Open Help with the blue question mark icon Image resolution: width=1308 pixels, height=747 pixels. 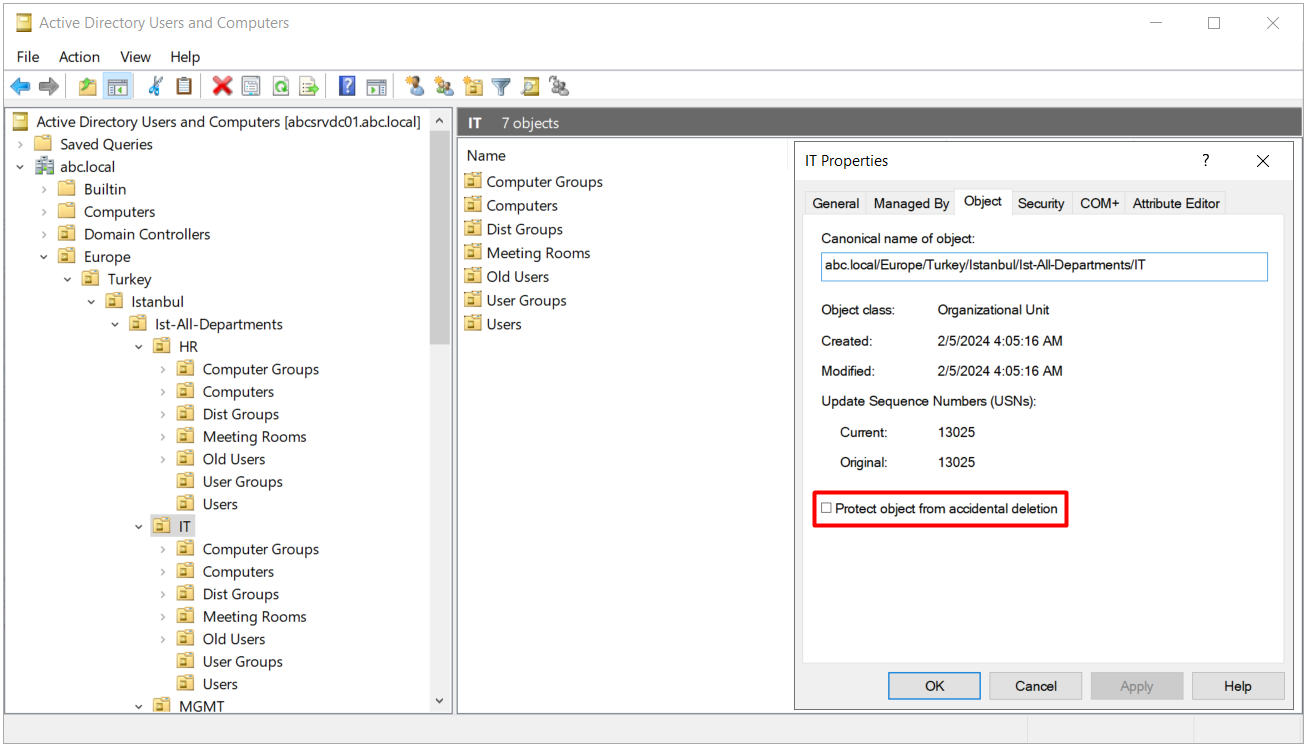[347, 87]
